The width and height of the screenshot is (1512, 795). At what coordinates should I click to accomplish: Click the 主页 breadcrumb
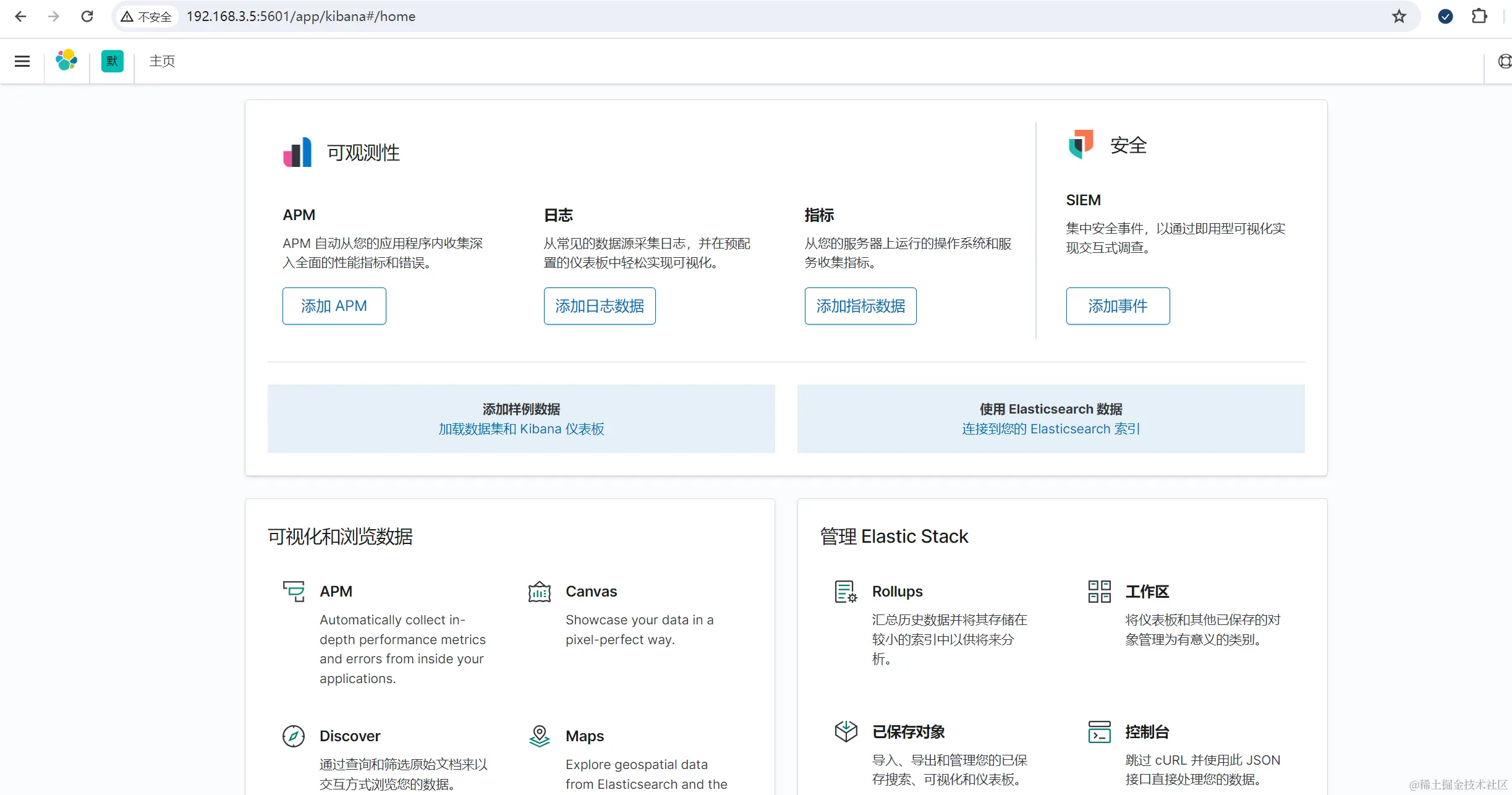tap(162, 61)
